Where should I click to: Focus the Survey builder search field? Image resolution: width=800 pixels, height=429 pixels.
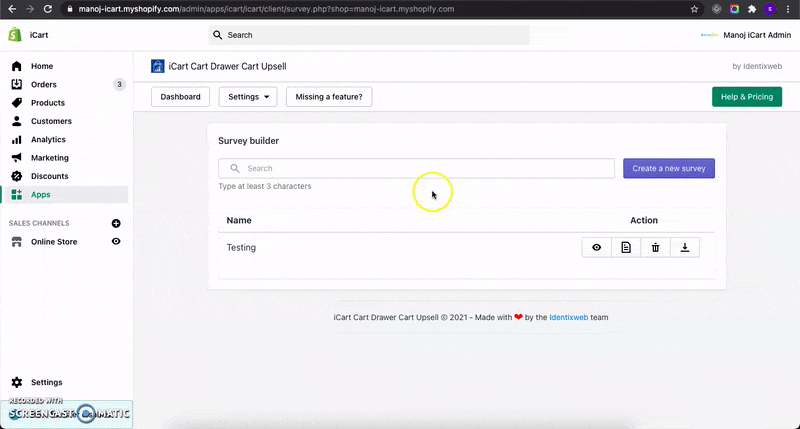coord(416,168)
